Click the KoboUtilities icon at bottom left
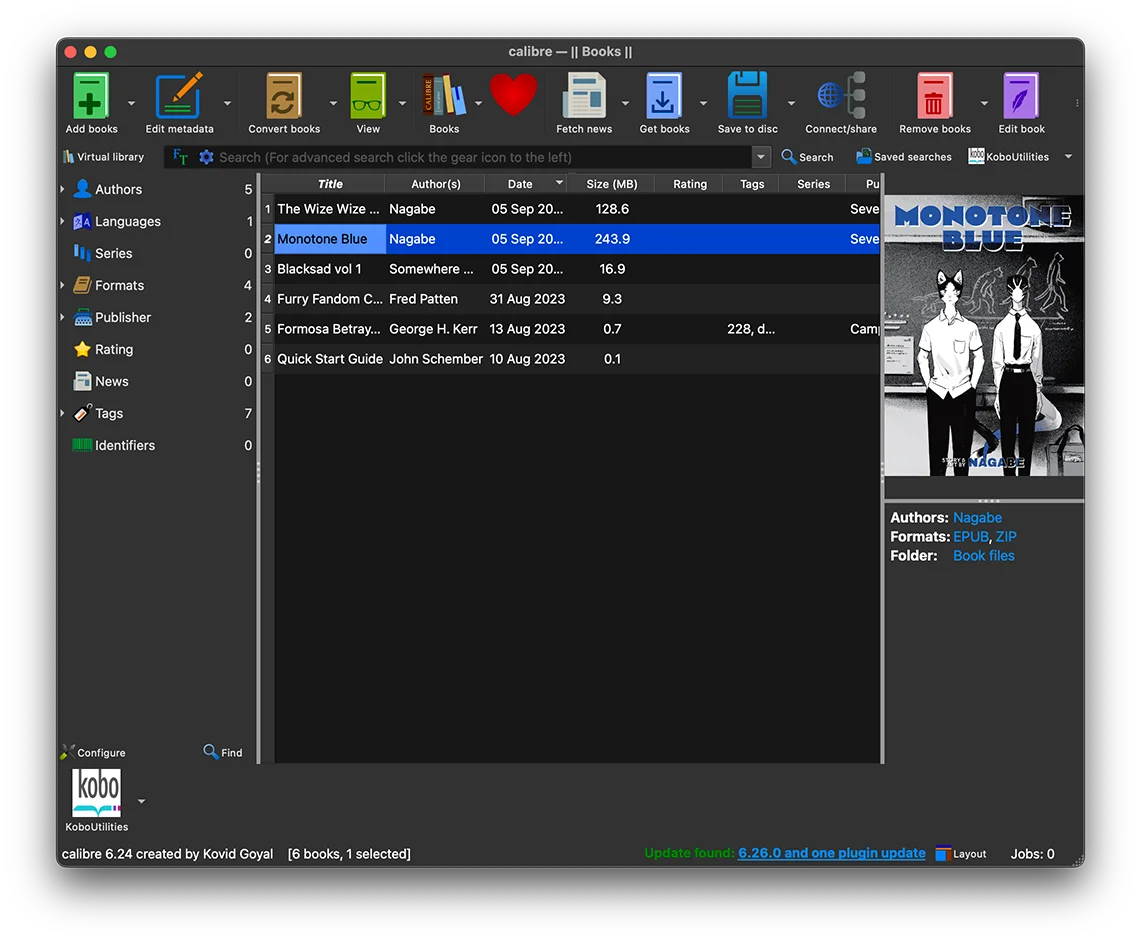 coord(97,793)
